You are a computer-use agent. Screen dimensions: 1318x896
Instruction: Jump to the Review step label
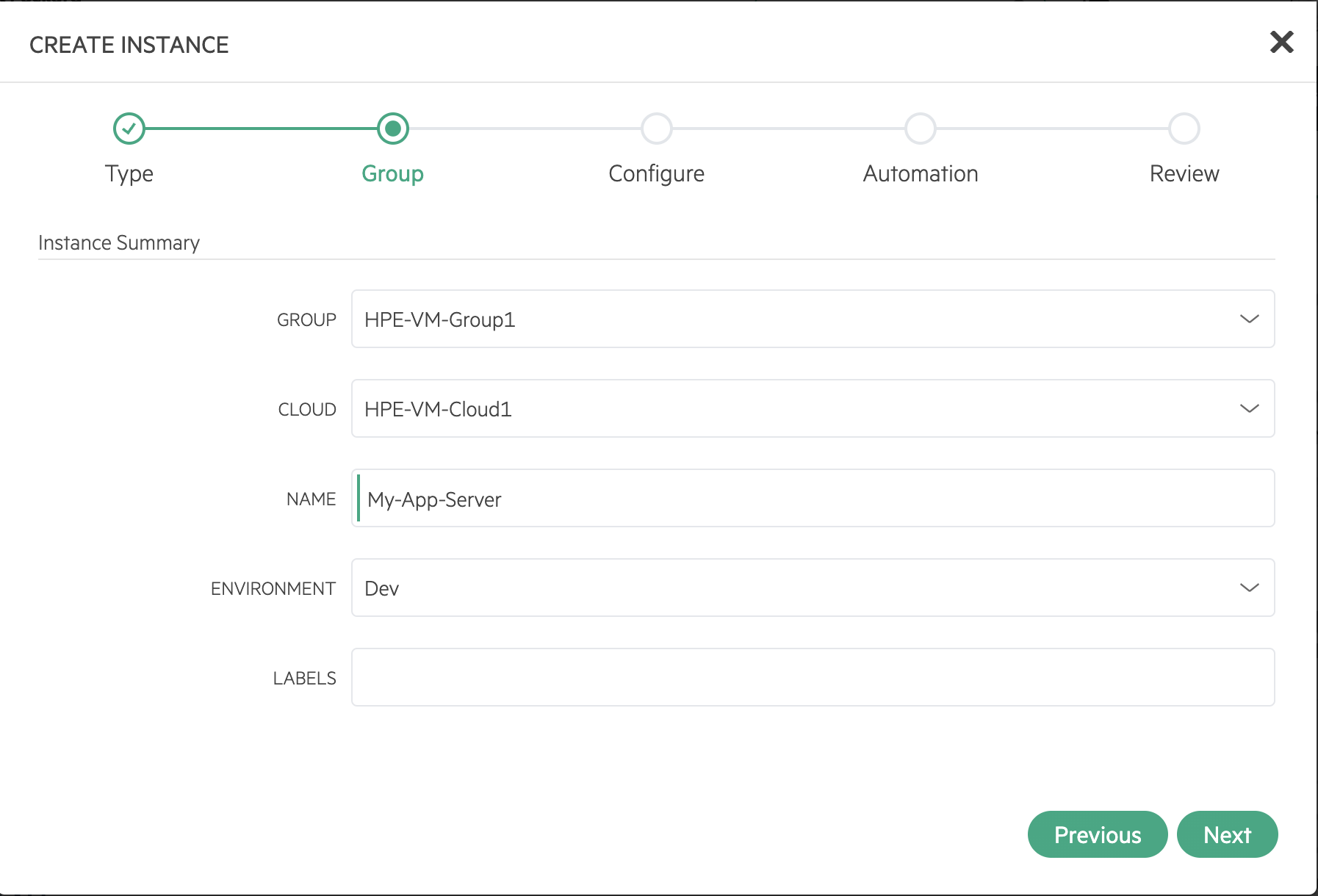tap(1184, 174)
